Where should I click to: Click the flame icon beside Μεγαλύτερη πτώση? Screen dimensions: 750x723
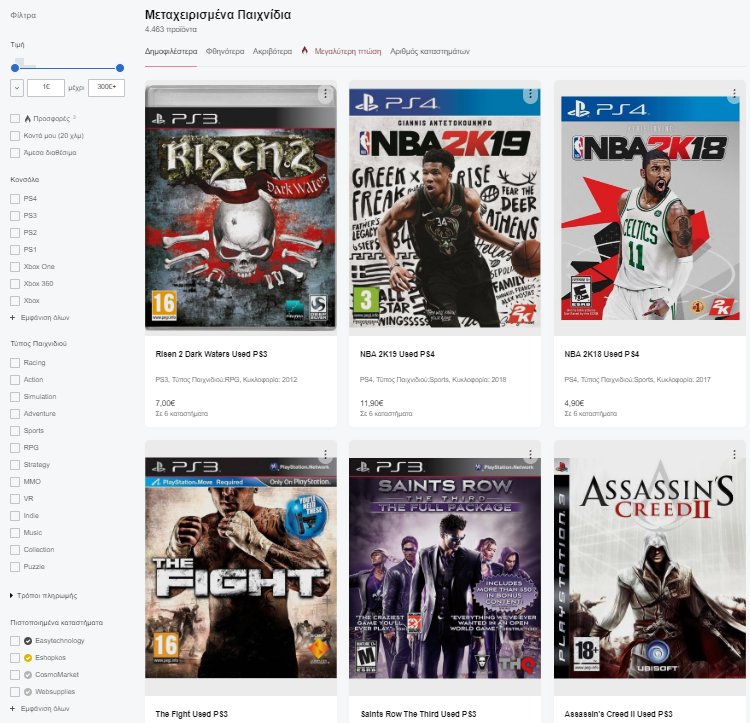pyautogui.click(x=305, y=50)
